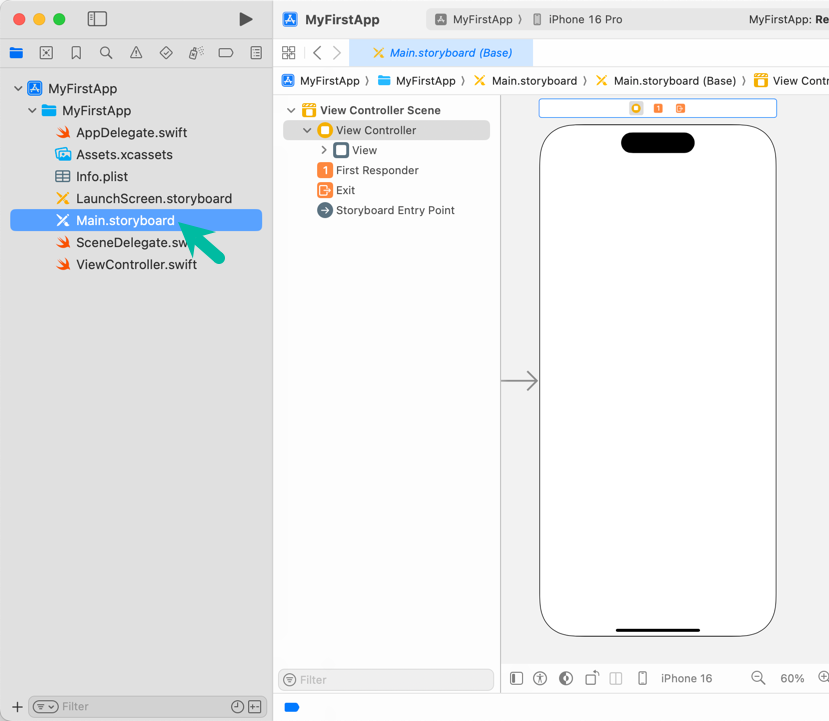The image size is (829, 721).
Task: Toggle the document outline panel
Action: pos(516,678)
